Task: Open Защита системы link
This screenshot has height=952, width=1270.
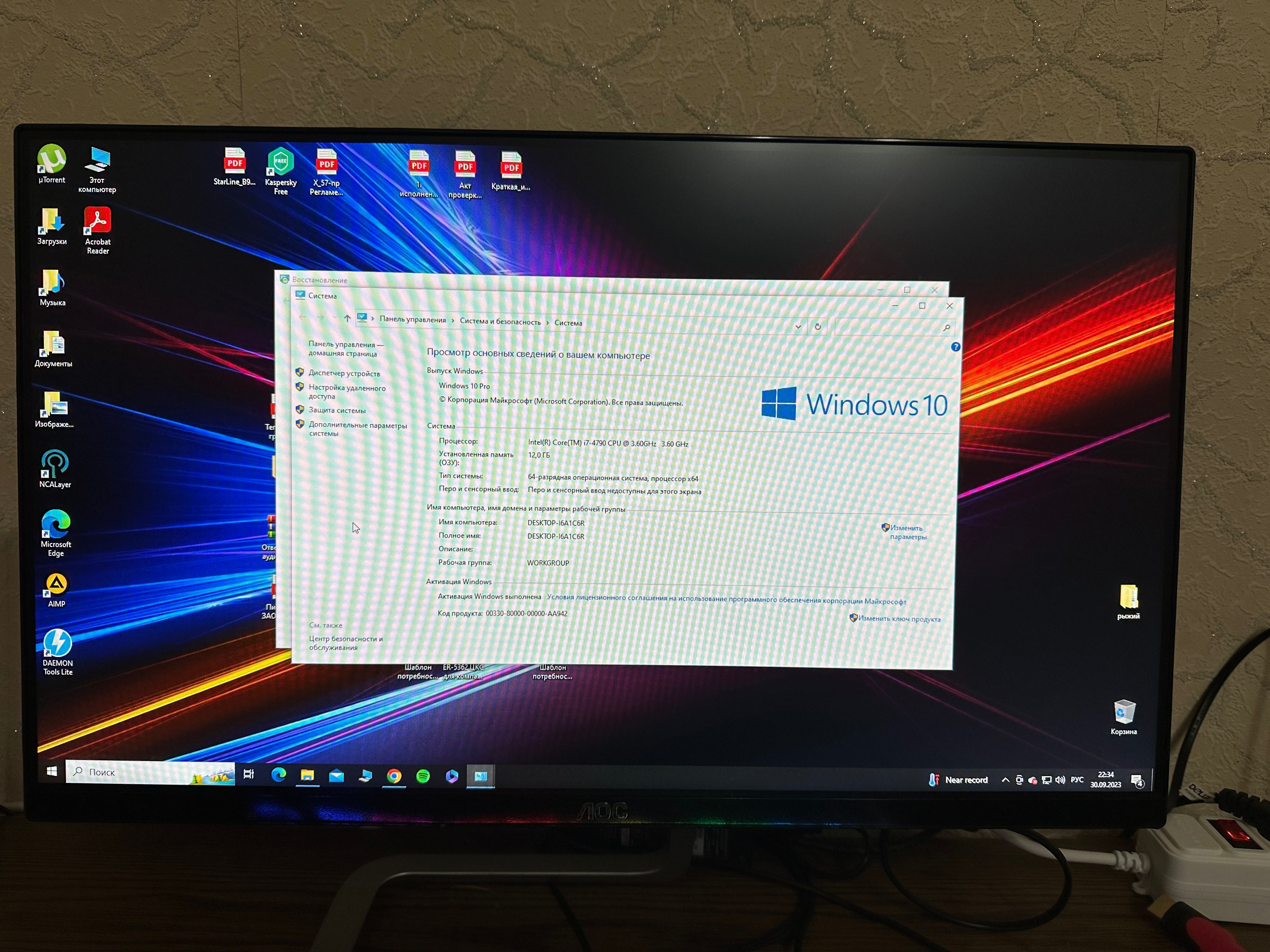Action: pyautogui.click(x=337, y=410)
